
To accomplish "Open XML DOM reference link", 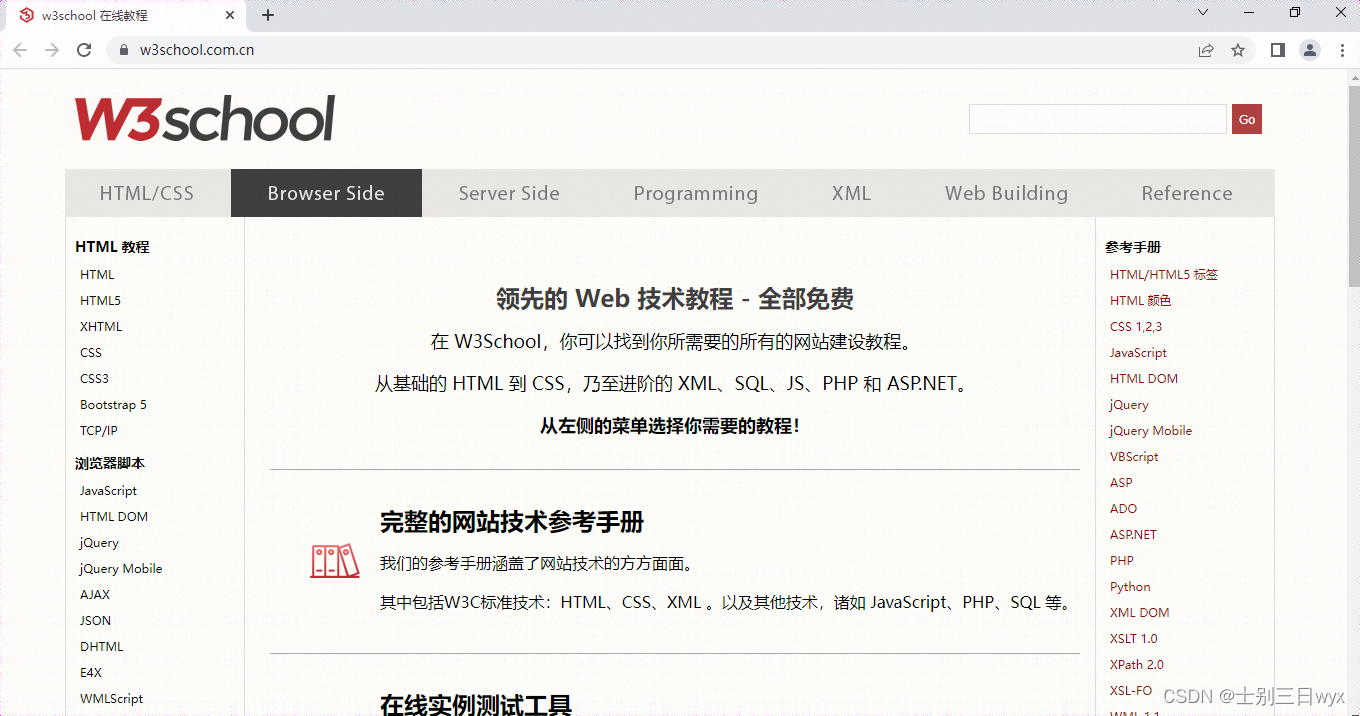I will [x=1140, y=613].
